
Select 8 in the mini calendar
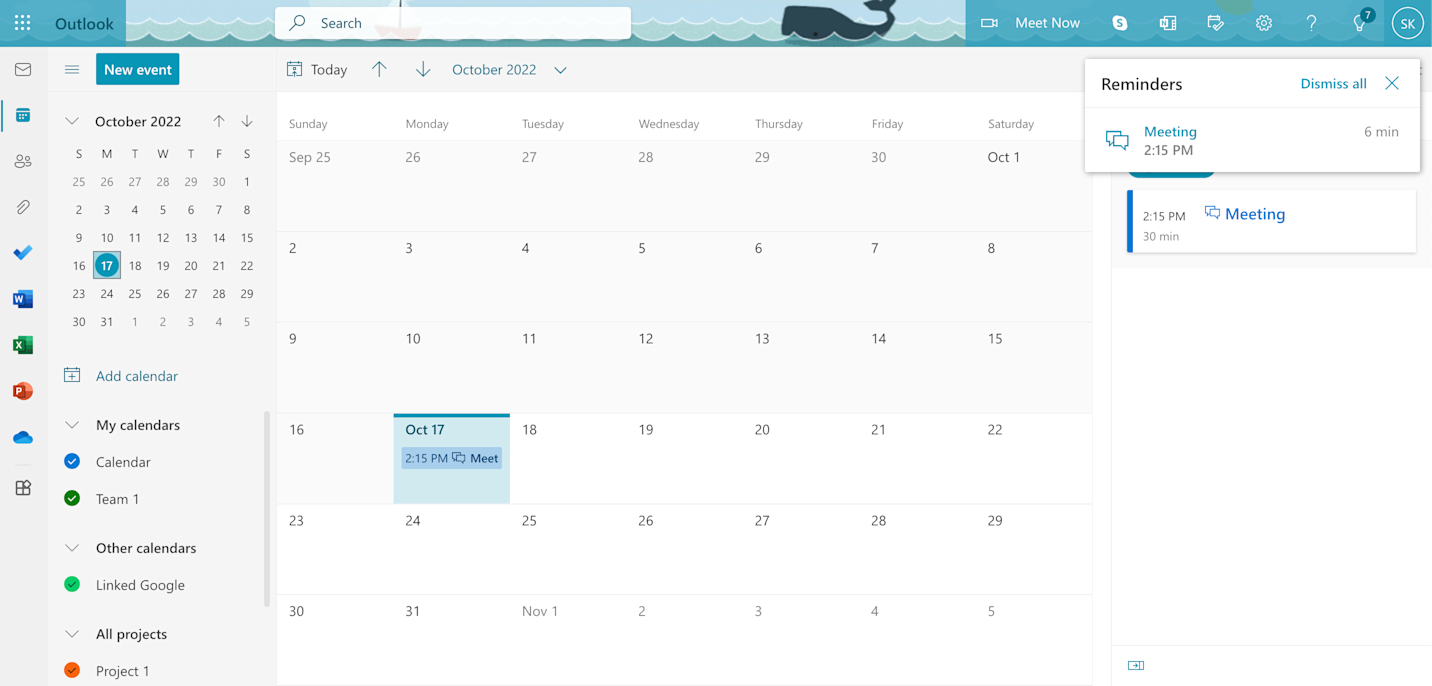point(247,209)
